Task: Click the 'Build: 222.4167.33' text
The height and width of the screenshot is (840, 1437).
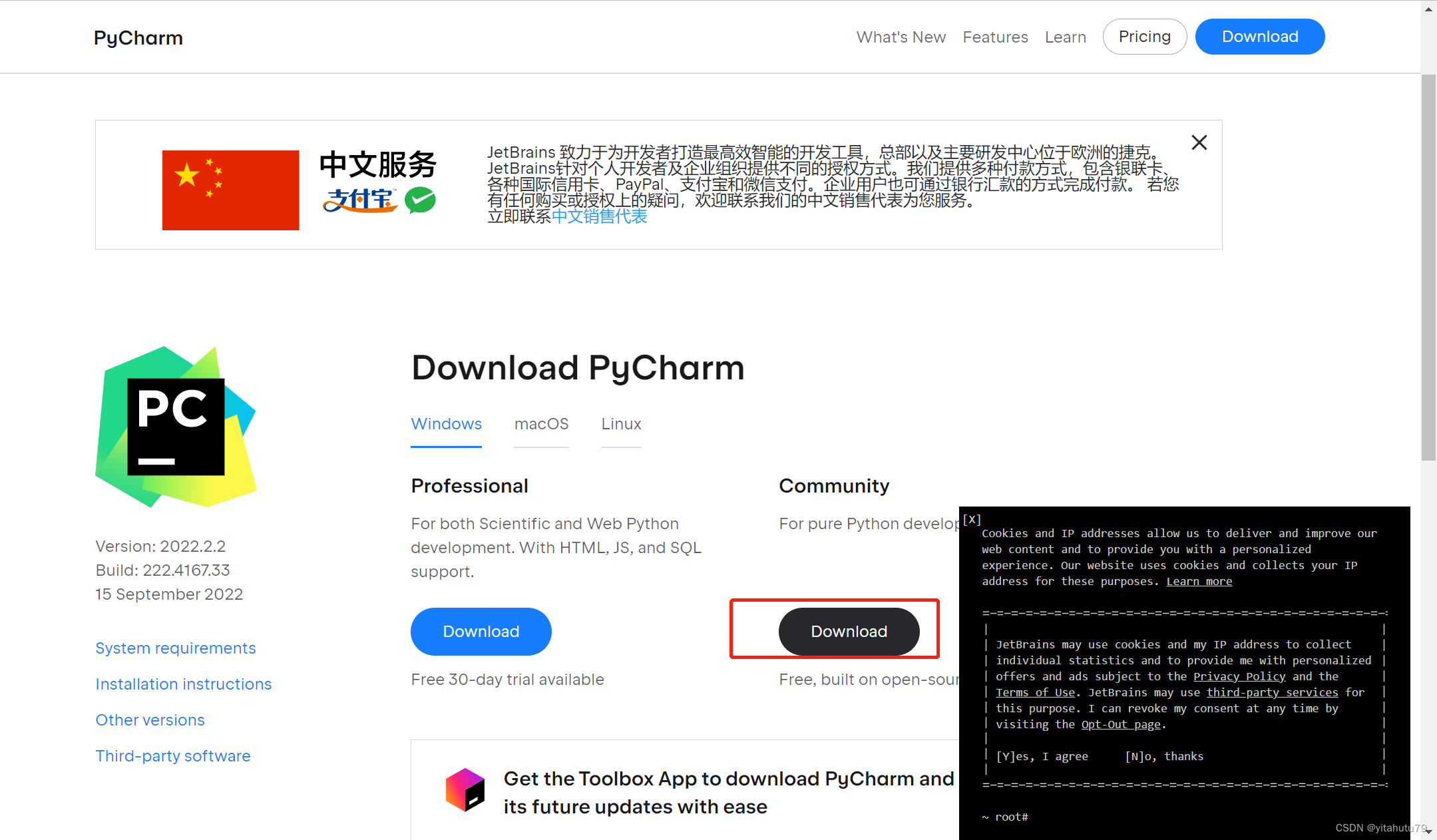Action: pyautogui.click(x=162, y=570)
